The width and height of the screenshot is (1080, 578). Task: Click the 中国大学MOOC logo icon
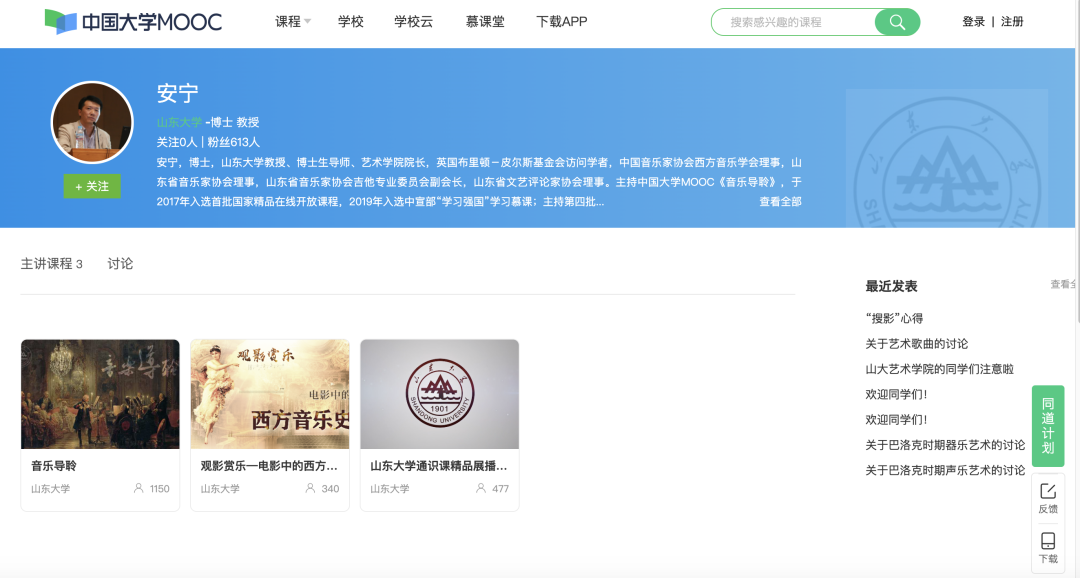56,21
